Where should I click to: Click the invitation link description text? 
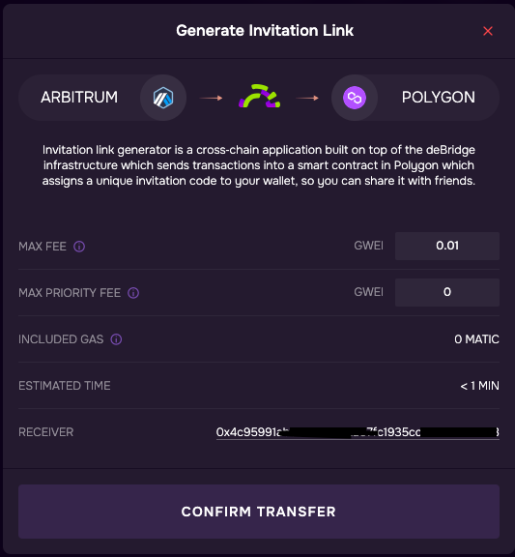tap(259, 165)
